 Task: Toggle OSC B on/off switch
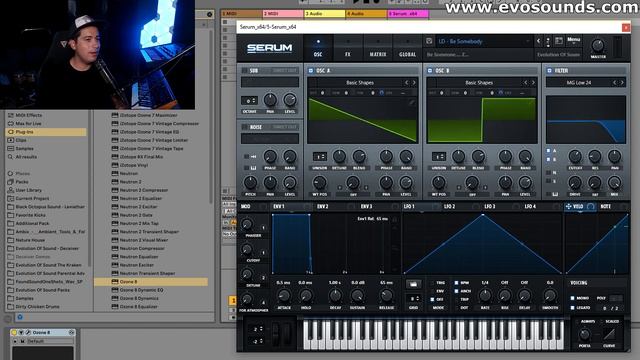[430, 71]
